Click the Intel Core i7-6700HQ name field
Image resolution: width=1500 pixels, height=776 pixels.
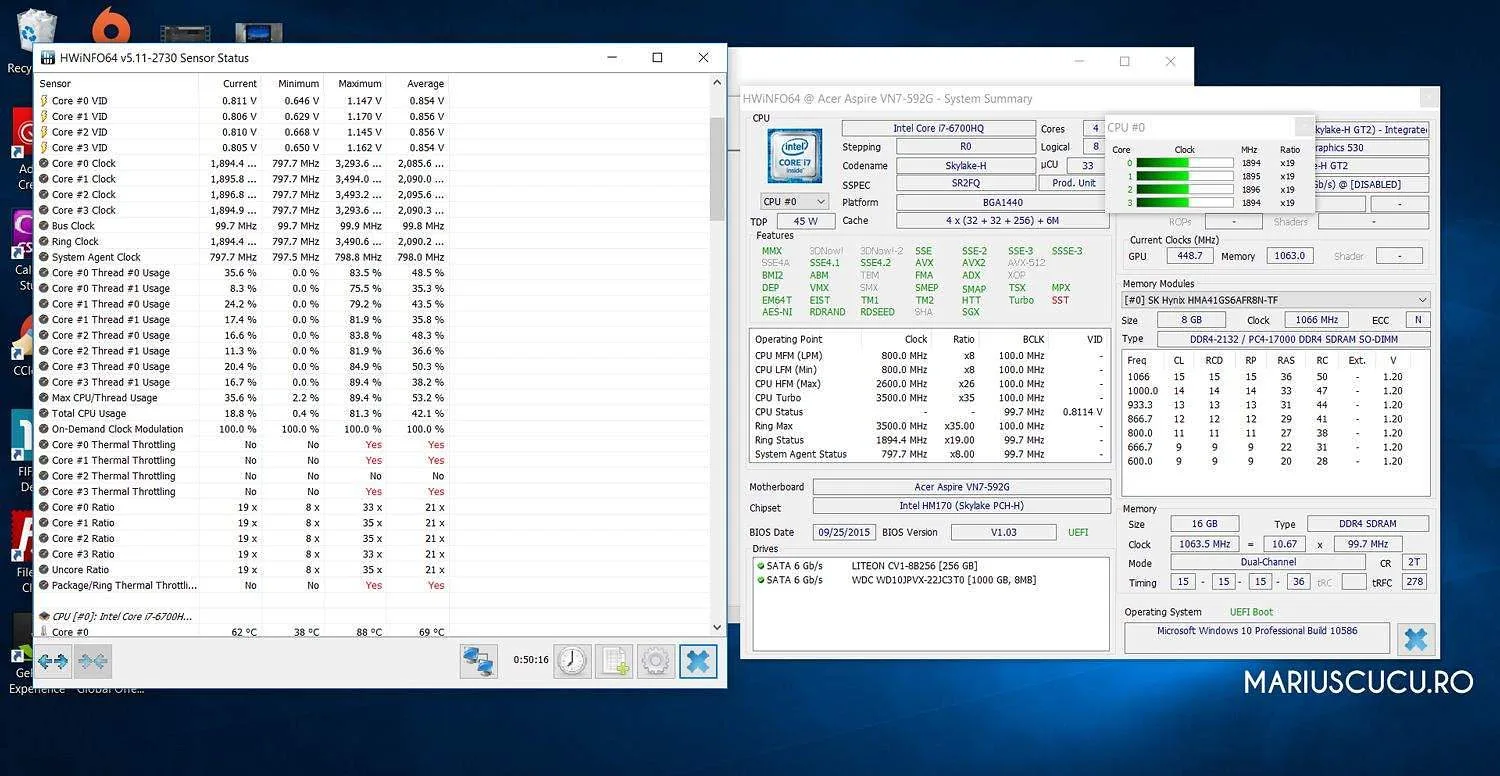[x=938, y=129]
